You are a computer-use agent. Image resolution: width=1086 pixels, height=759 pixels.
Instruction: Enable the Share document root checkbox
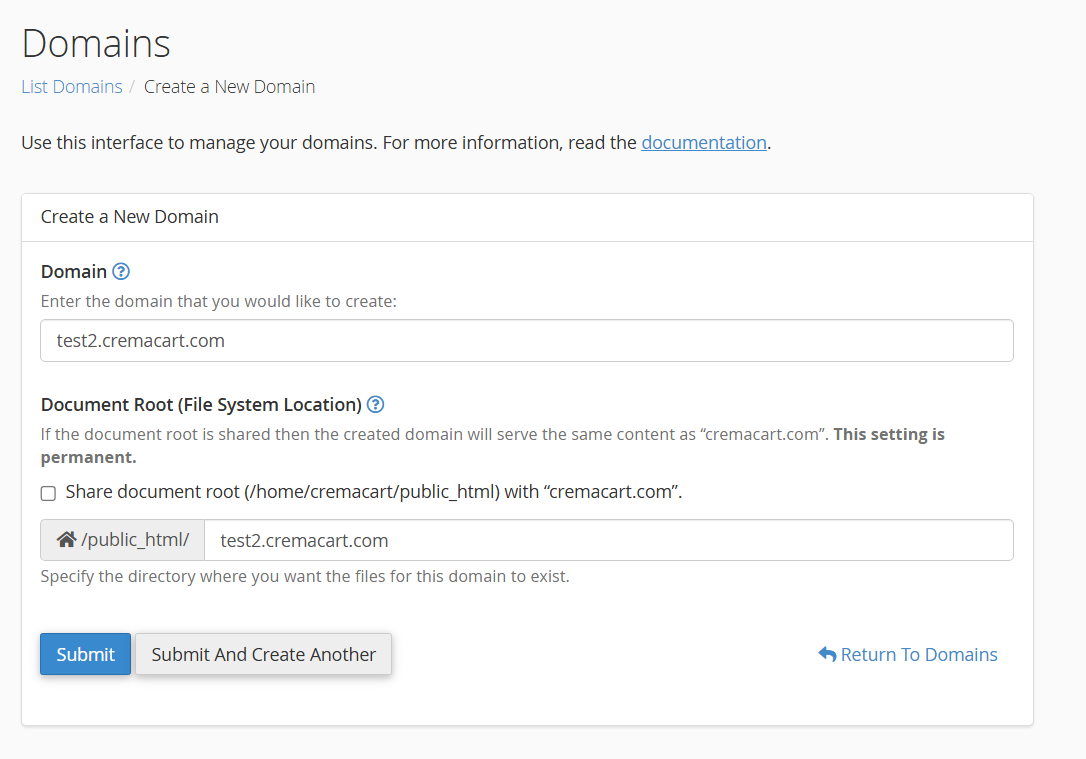click(x=48, y=493)
